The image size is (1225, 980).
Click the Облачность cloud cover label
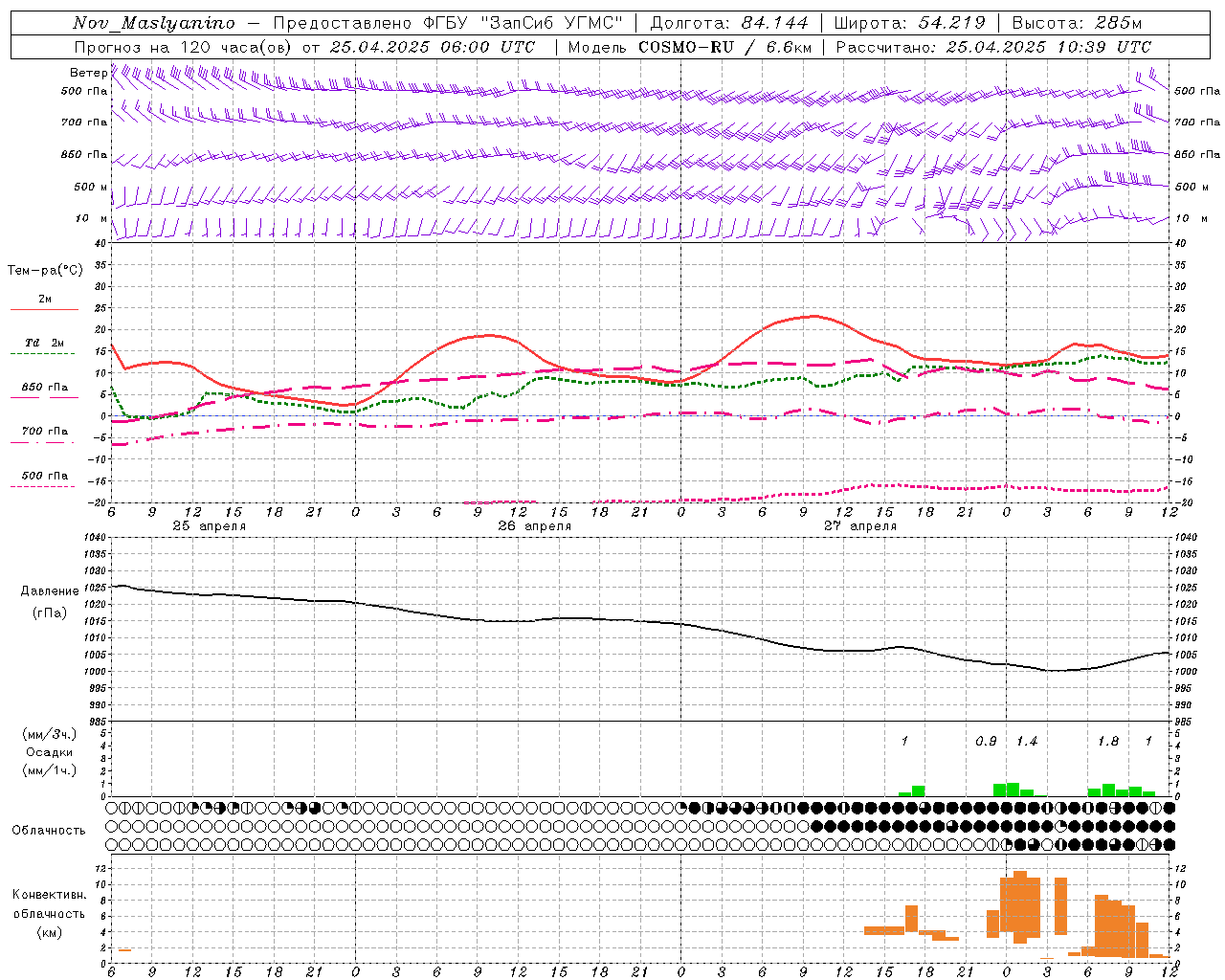coord(49,831)
